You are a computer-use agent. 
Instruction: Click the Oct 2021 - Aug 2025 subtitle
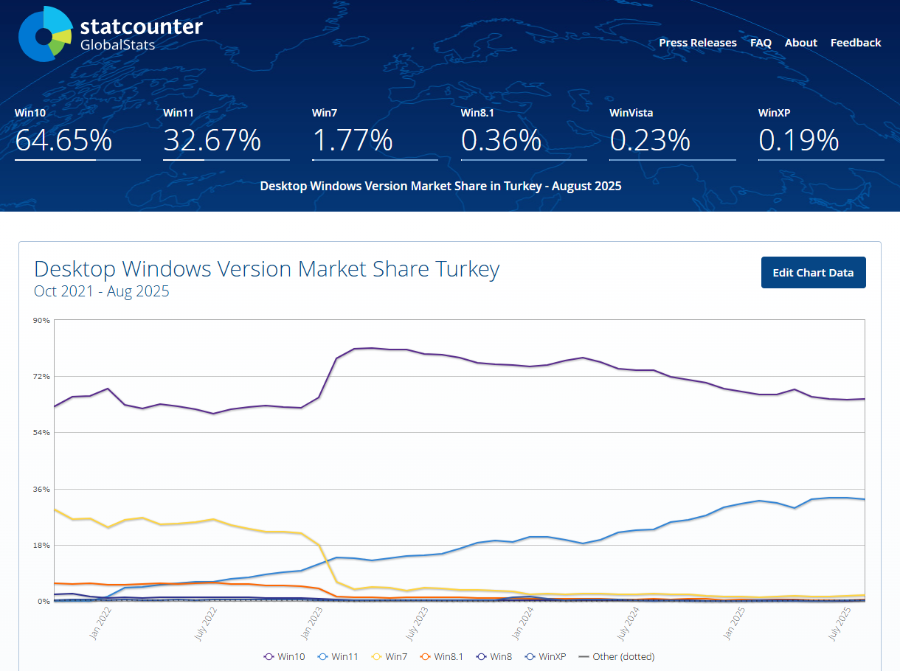coord(102,292)
